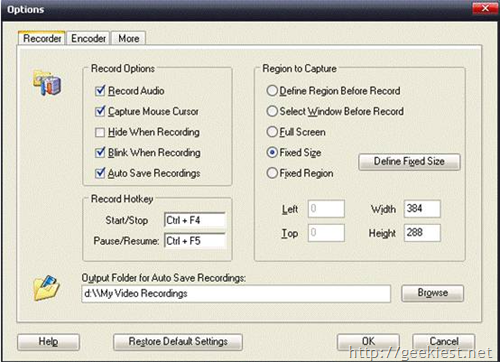Click the Define Fixed Size button
500x362 pixels.
409,162
